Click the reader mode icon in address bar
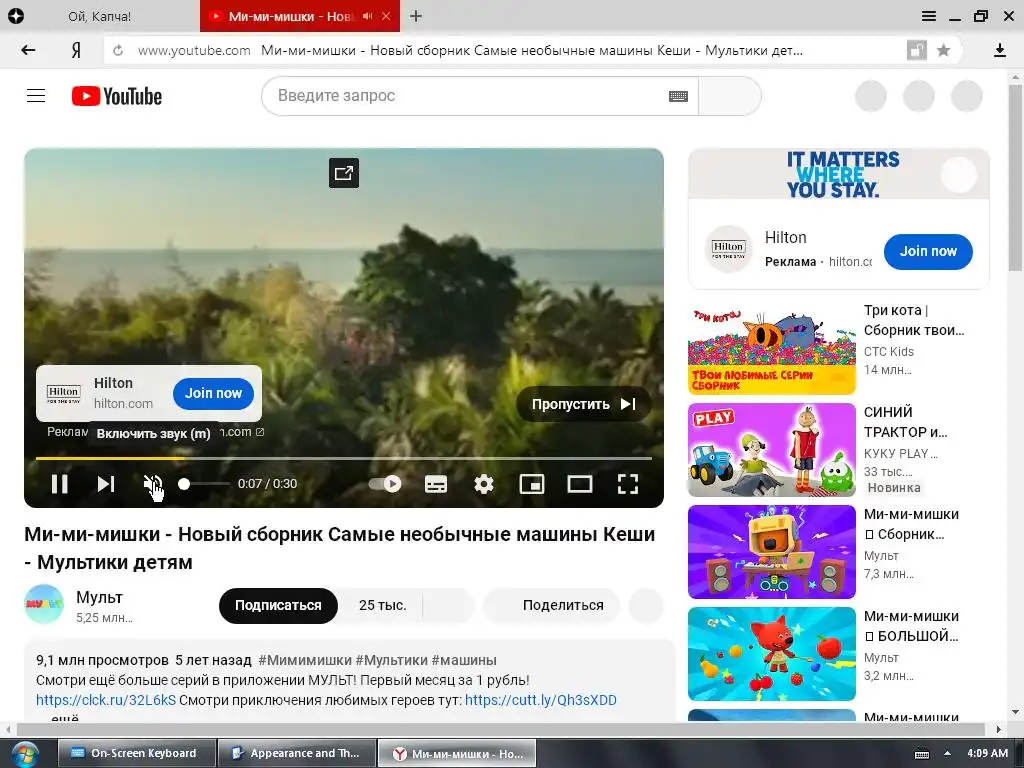The height and width of the screenshot is (768, 1024). coord(916,50)
